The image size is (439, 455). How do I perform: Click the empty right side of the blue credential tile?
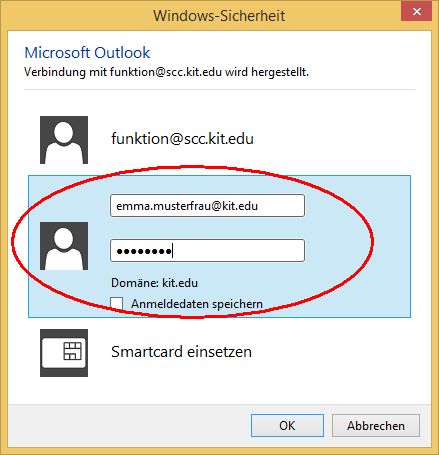click(x=357, y=247)
